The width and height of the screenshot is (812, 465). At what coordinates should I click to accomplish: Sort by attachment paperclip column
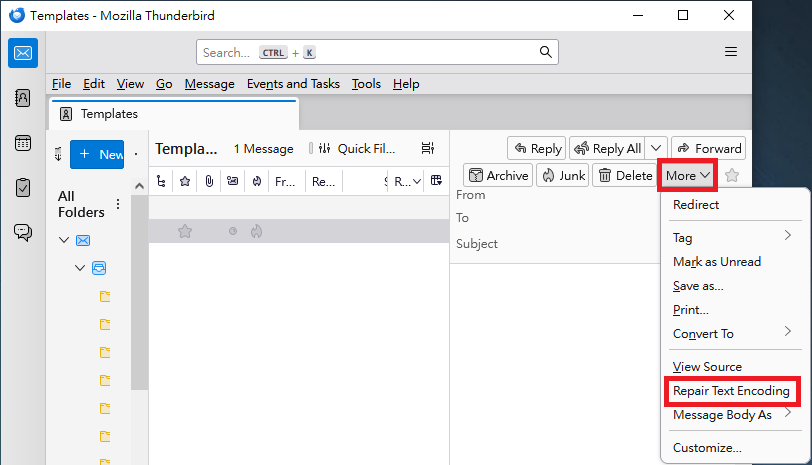pyautogui.click(x=209, y=181)
